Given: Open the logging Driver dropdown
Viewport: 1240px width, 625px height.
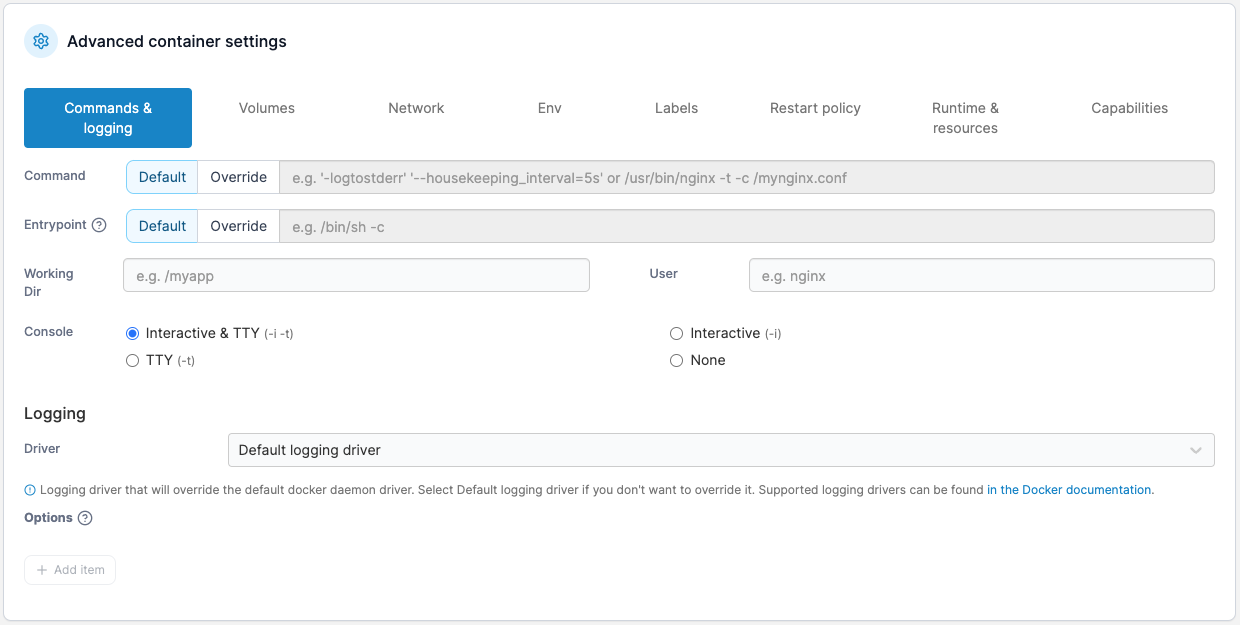Looking at the screenshot, I should [x=720, y=450].
